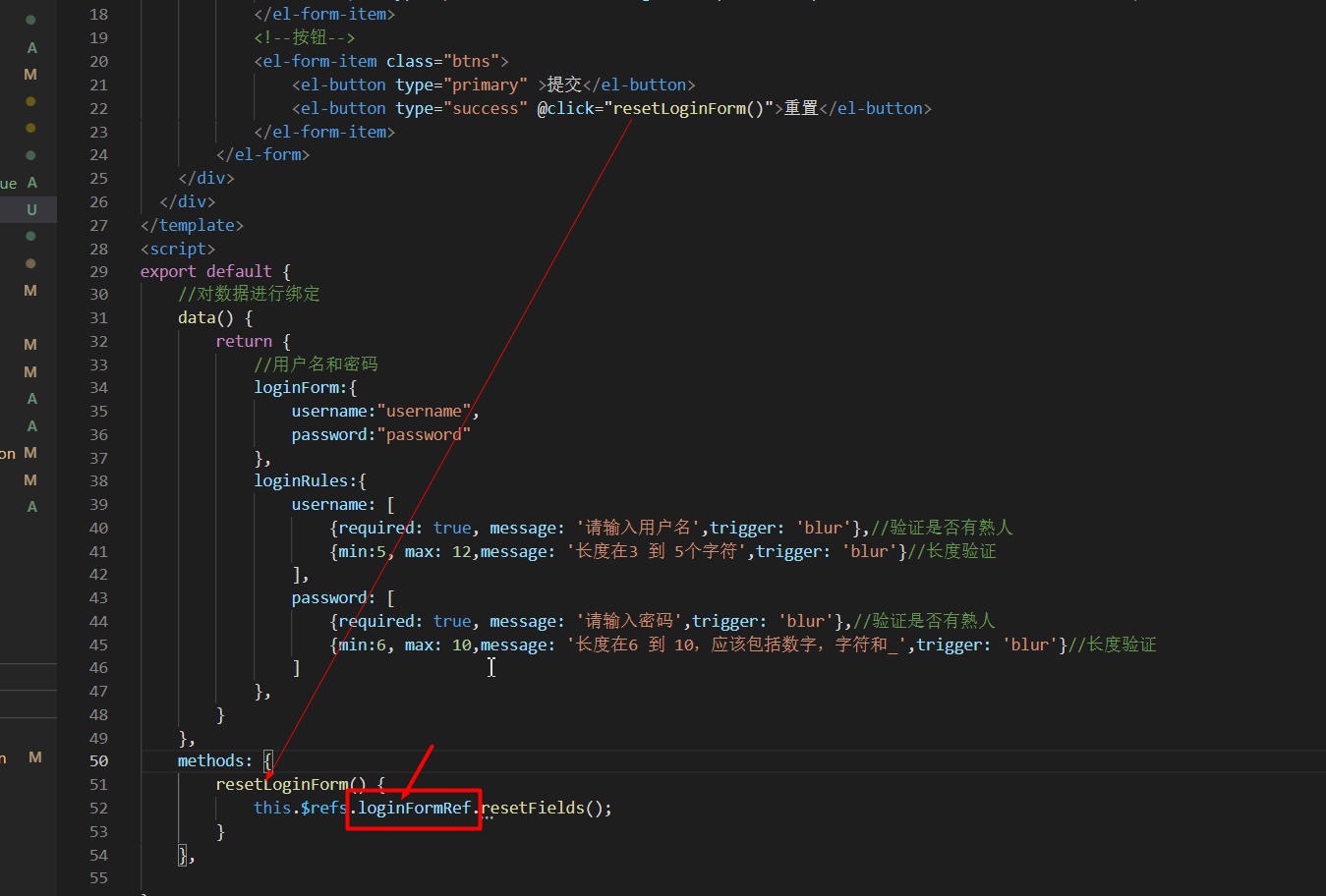Click the password:"password" line
Screen dimensions: 1326x896
381,434
